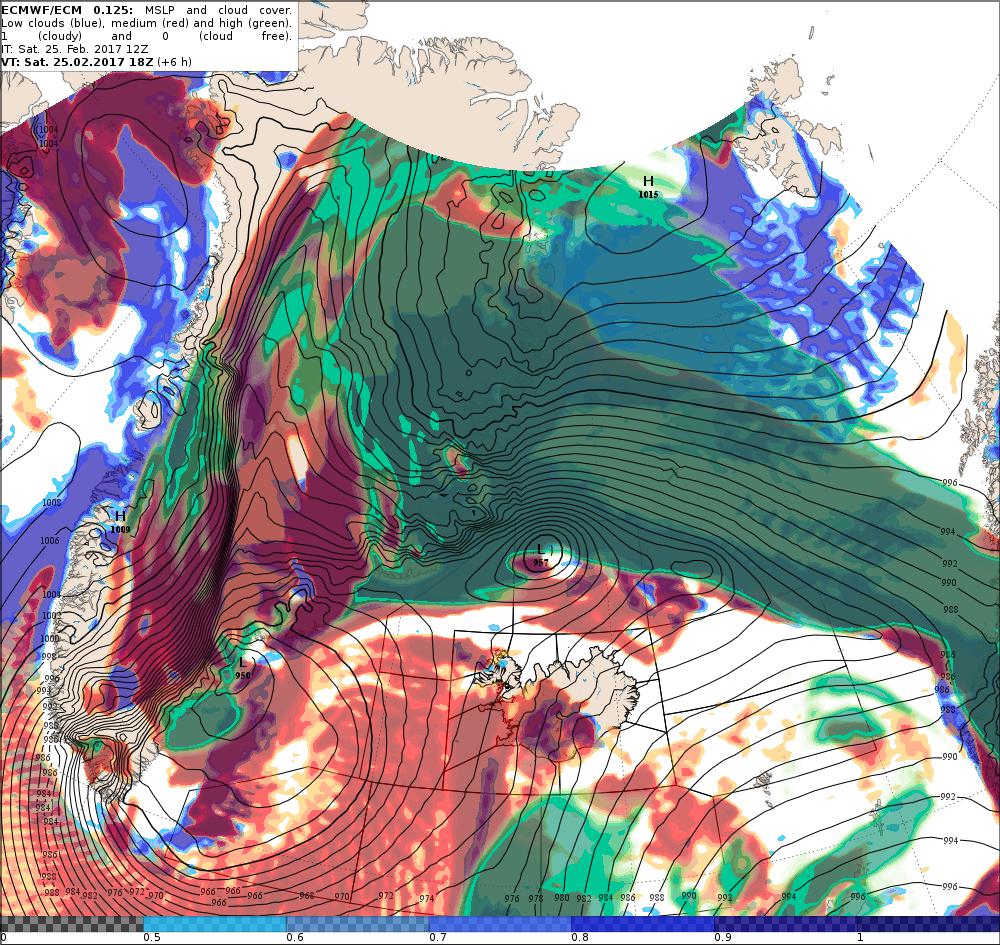Click the '978' isobar label
The width and height of the screenshot is (1000, 945).
click(x=536, y=898)
